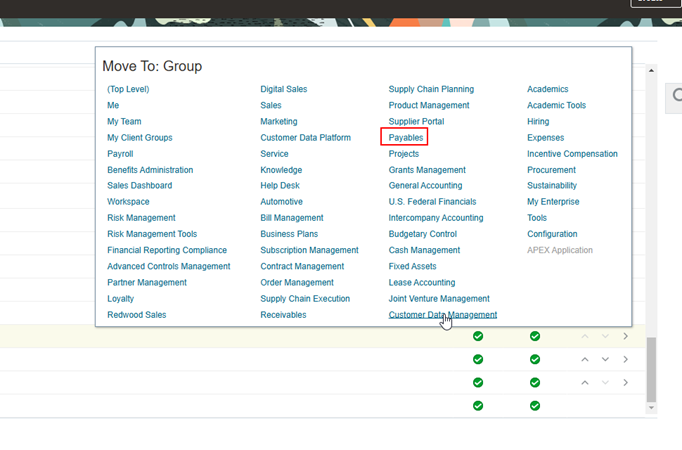
Task: Select Financial Reporting Compliance group
Action: [x=167, y=250]
